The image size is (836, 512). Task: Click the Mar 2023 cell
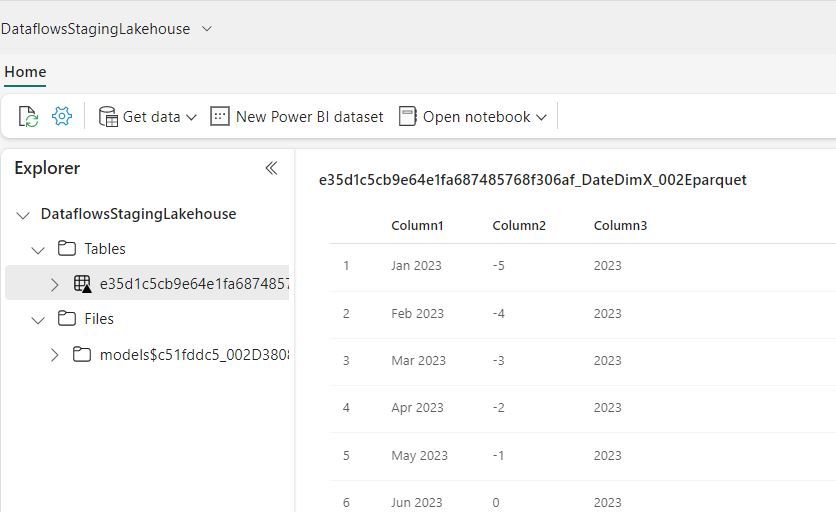pyautogui.click(x=419, y=361)
